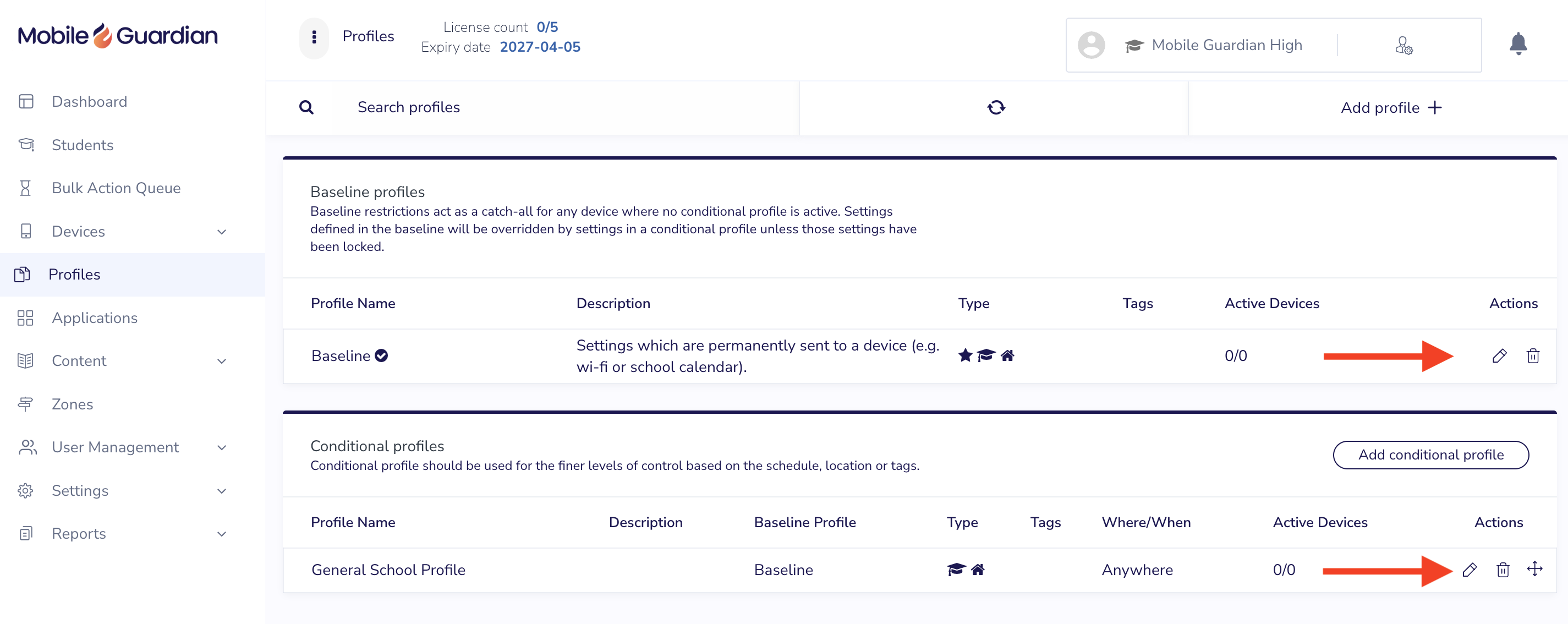Click the search magnifier icon
Viewport: 1568px width, 624px height.
(306, 108)
